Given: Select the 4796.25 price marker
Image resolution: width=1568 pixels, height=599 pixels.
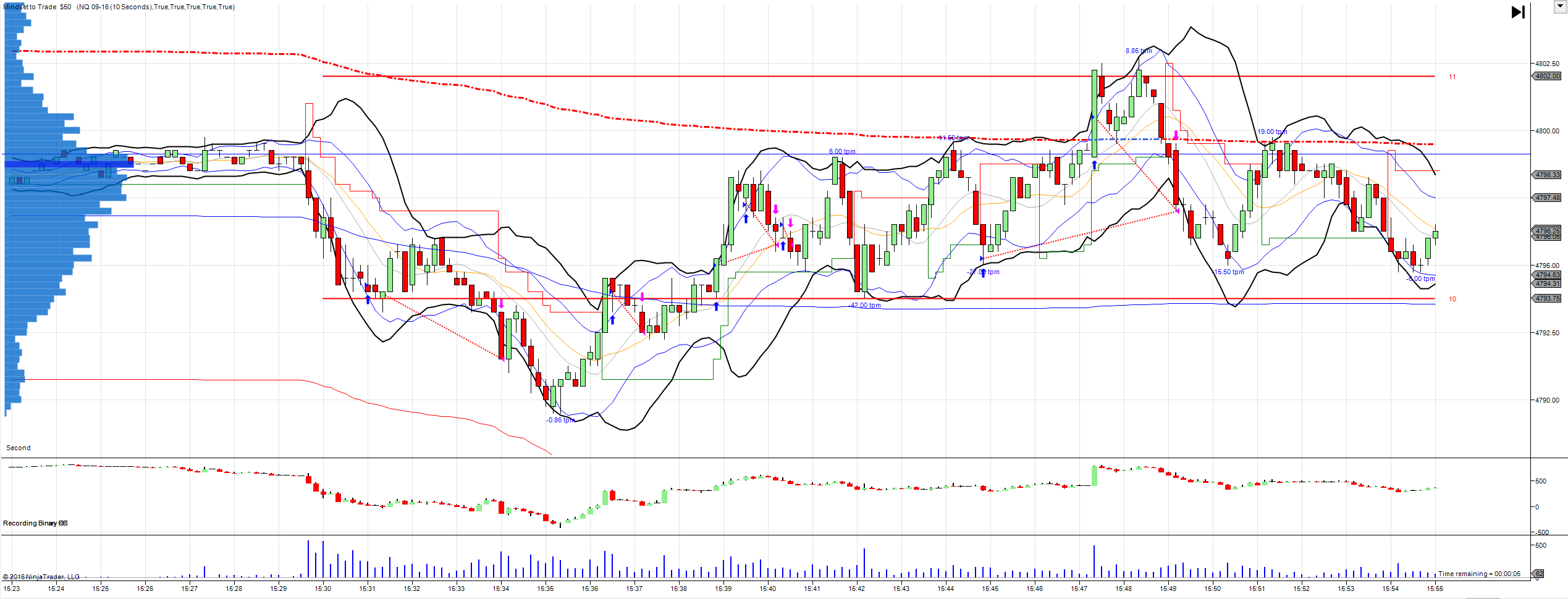Looking at the screenshot, I should (x=1547, y=230).
